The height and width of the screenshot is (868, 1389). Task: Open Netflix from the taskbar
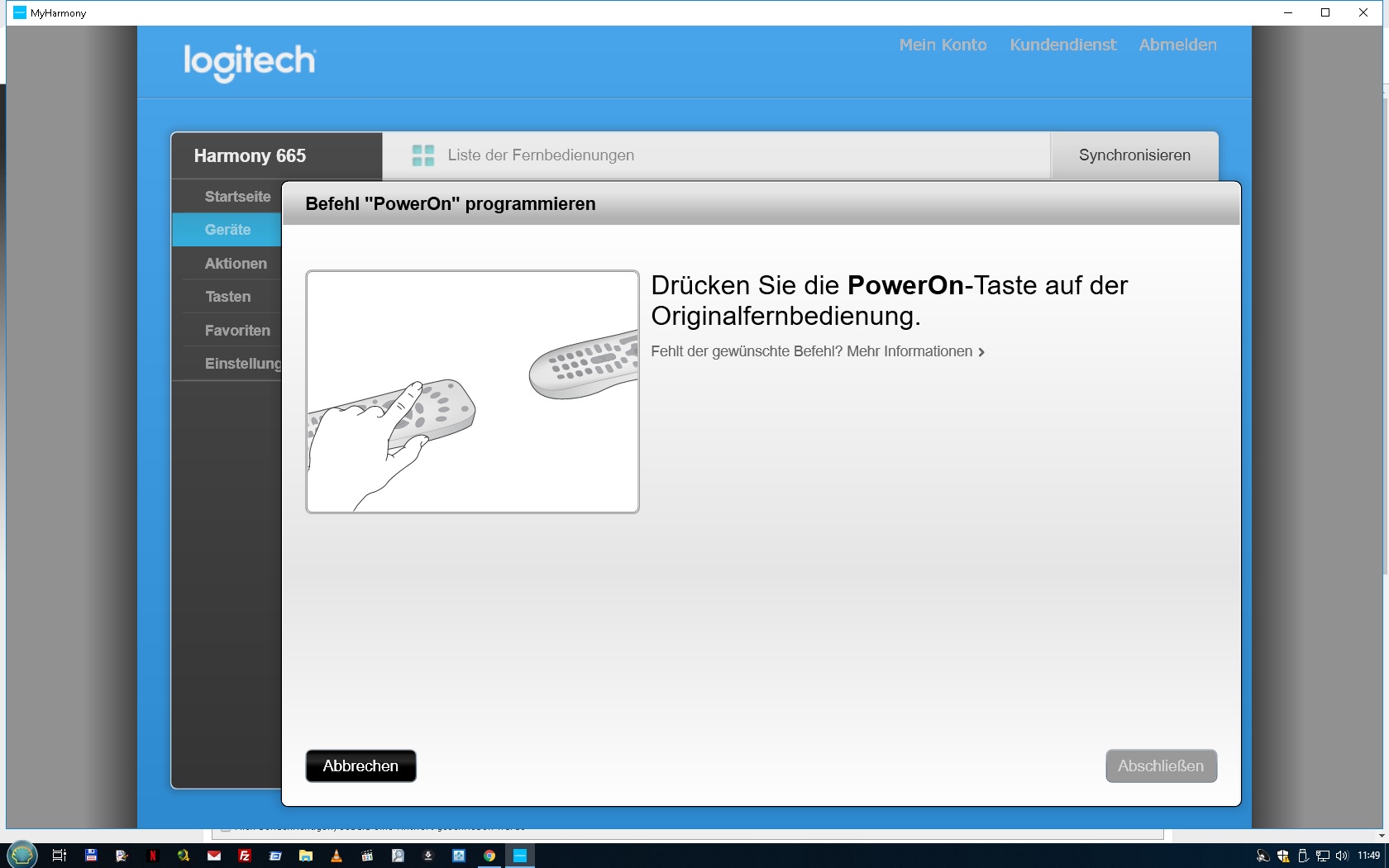click(x=152, y=856)
